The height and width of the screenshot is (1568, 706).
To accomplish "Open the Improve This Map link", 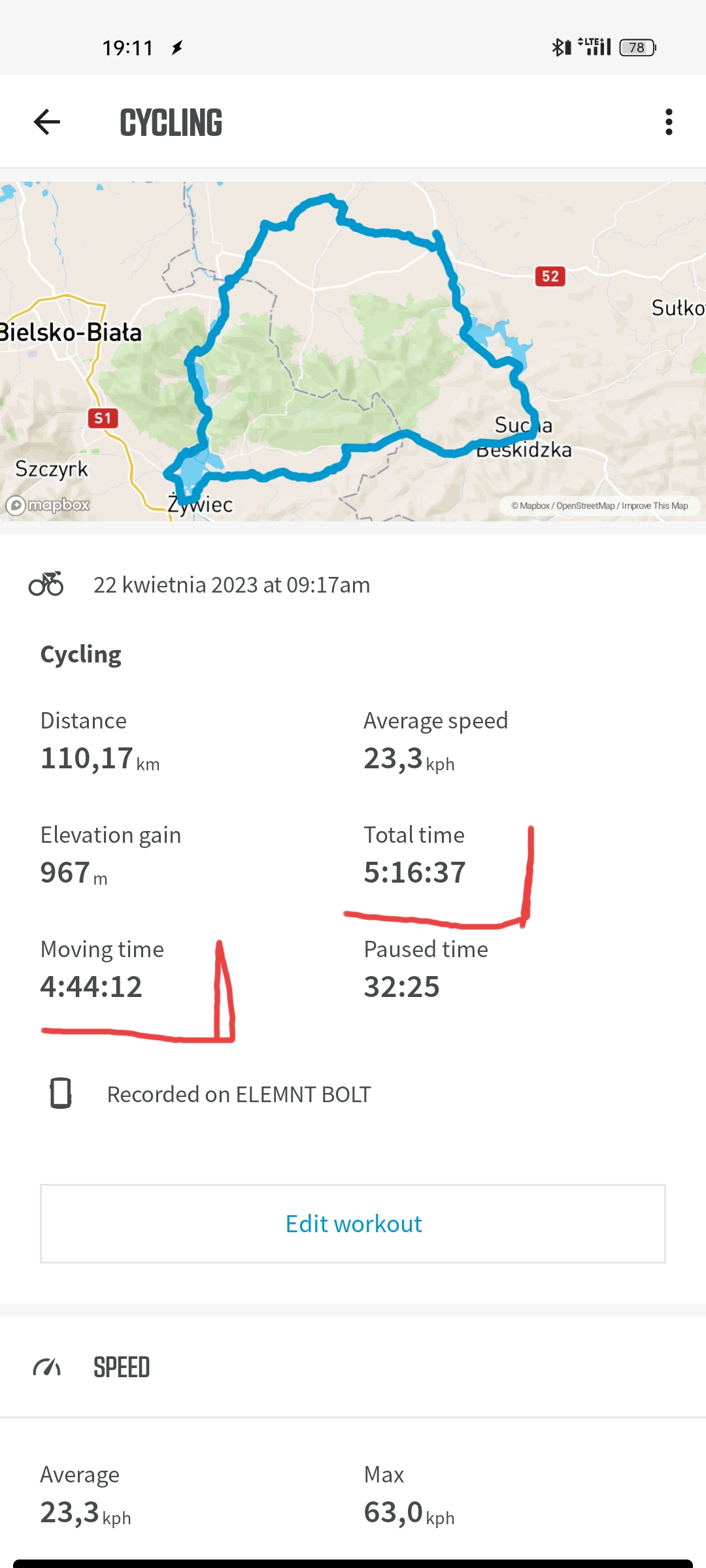I will coord(654,506).
